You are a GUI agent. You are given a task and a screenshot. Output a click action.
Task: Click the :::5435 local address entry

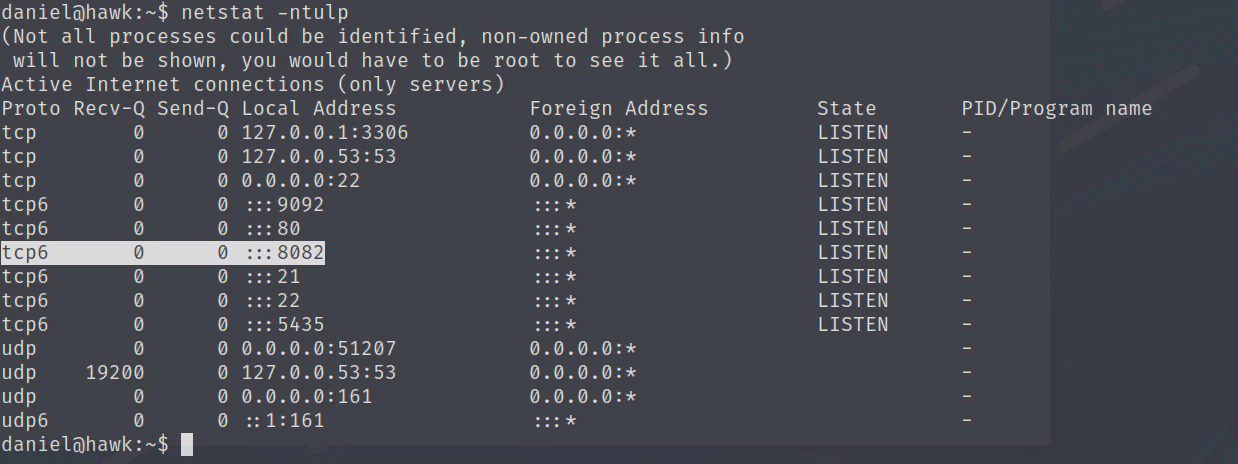[284, 325]
